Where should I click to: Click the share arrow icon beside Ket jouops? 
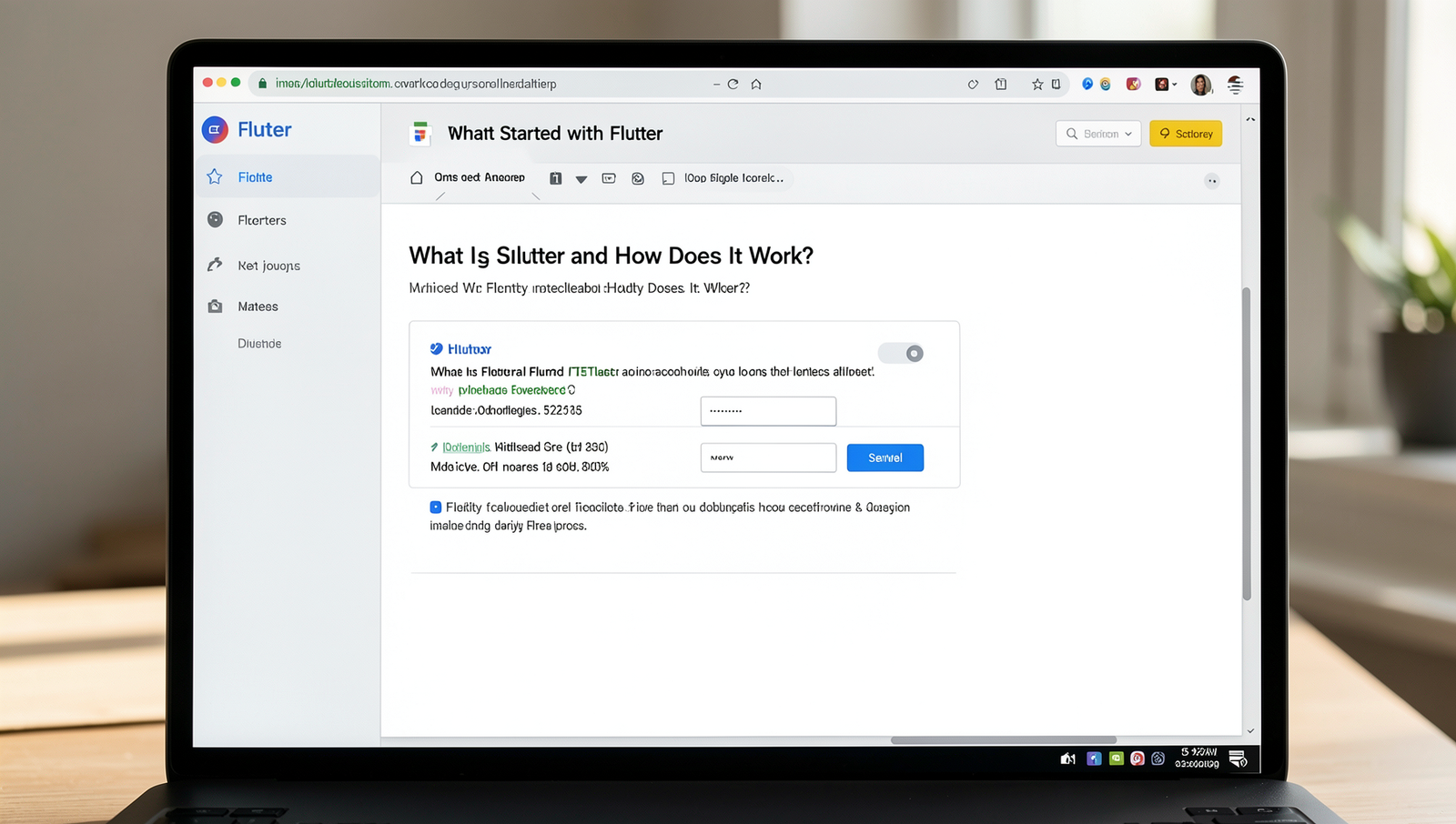pyautogui.click(x=215, y=265)
